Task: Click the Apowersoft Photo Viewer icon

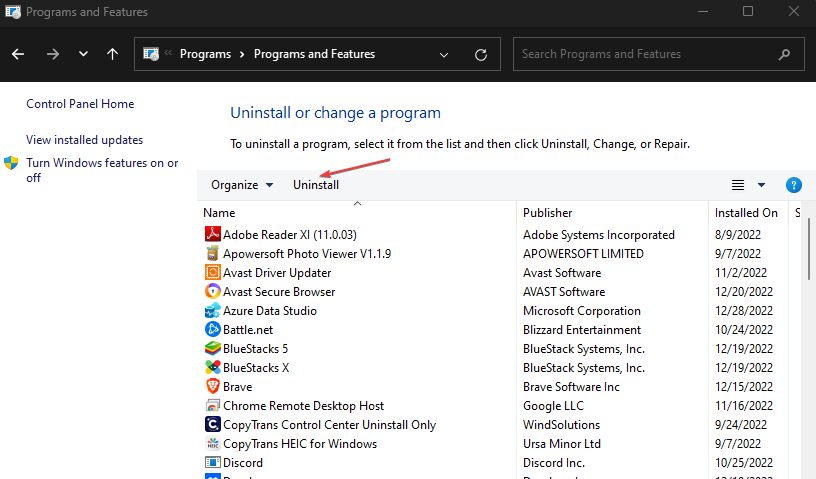Action: pos(212,253)
